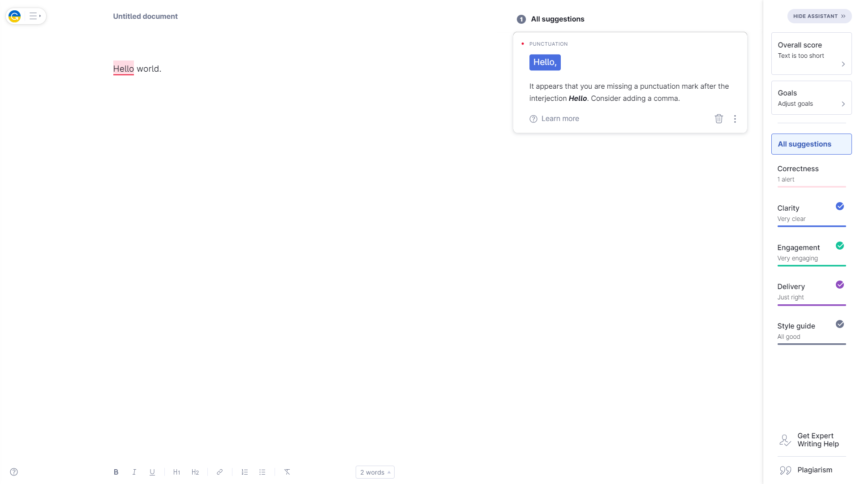
Task: Click the Clarity progress bar
Action: tap(811, 226)
